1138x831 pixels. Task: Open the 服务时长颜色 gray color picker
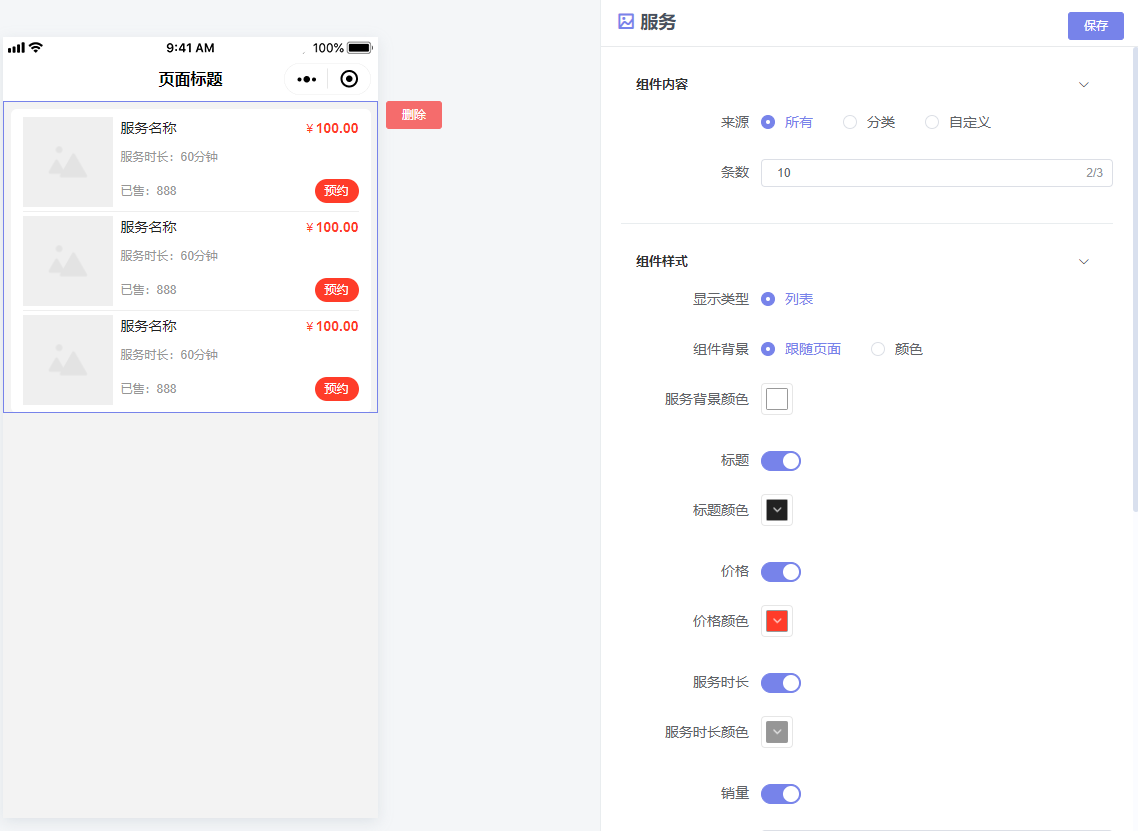777,732
